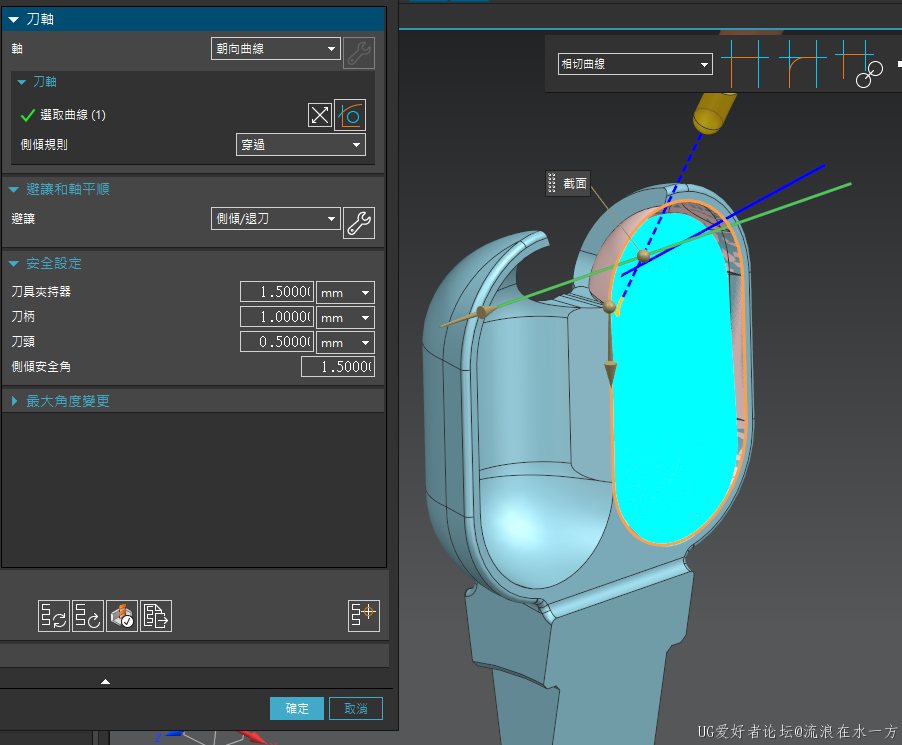902x745 pixels.
Task: Toggle the chain within feature icon
Action: pos(859,64)
